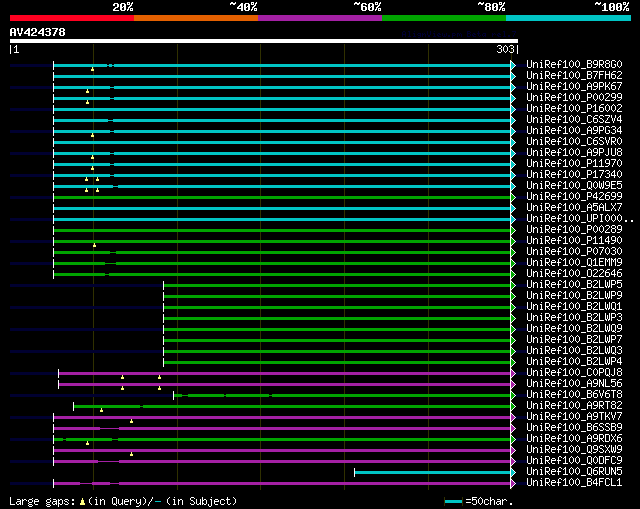Image resolution: width=640 pixels, height=509 pixels.
Task: Select the UniRef100_UPI000.. entry label
Action: coord(578,219)
